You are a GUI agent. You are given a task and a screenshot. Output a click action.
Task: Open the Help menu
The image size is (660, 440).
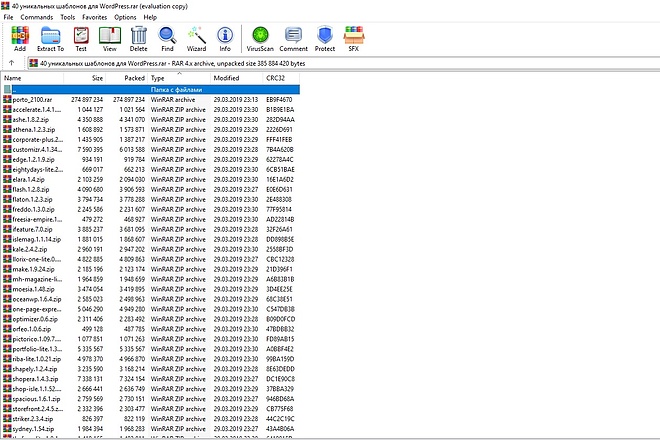[150, 17]
